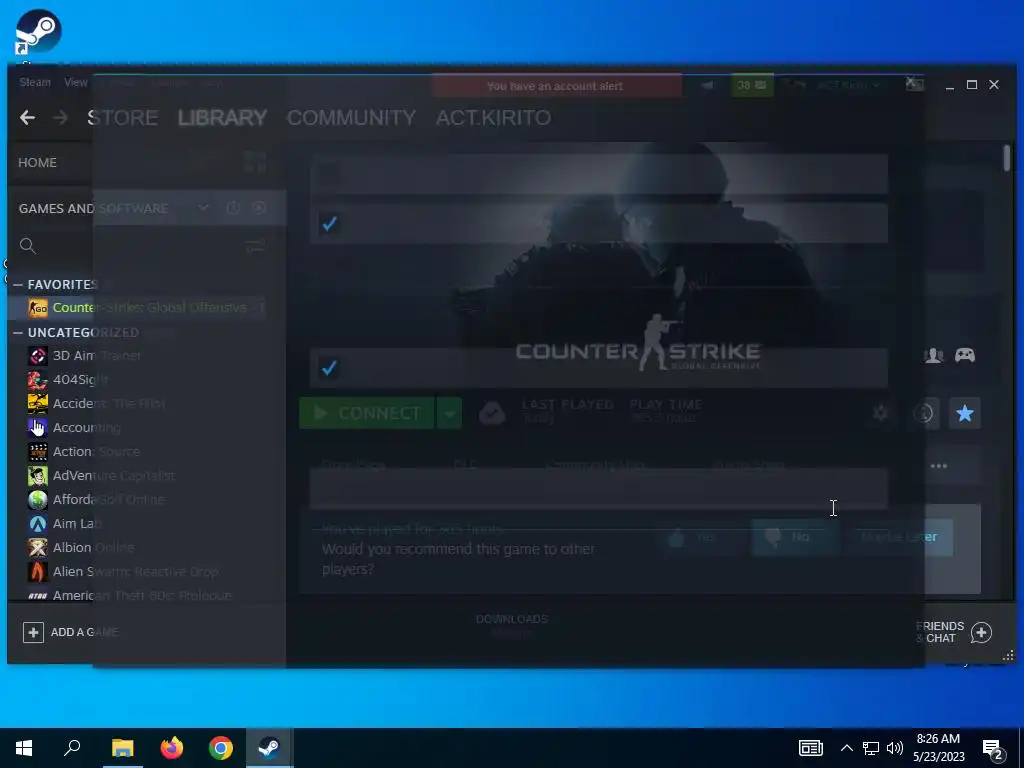1024x768 pixels.
Task: Go forward with the right arrow
Action: click(x=60, y=118)
